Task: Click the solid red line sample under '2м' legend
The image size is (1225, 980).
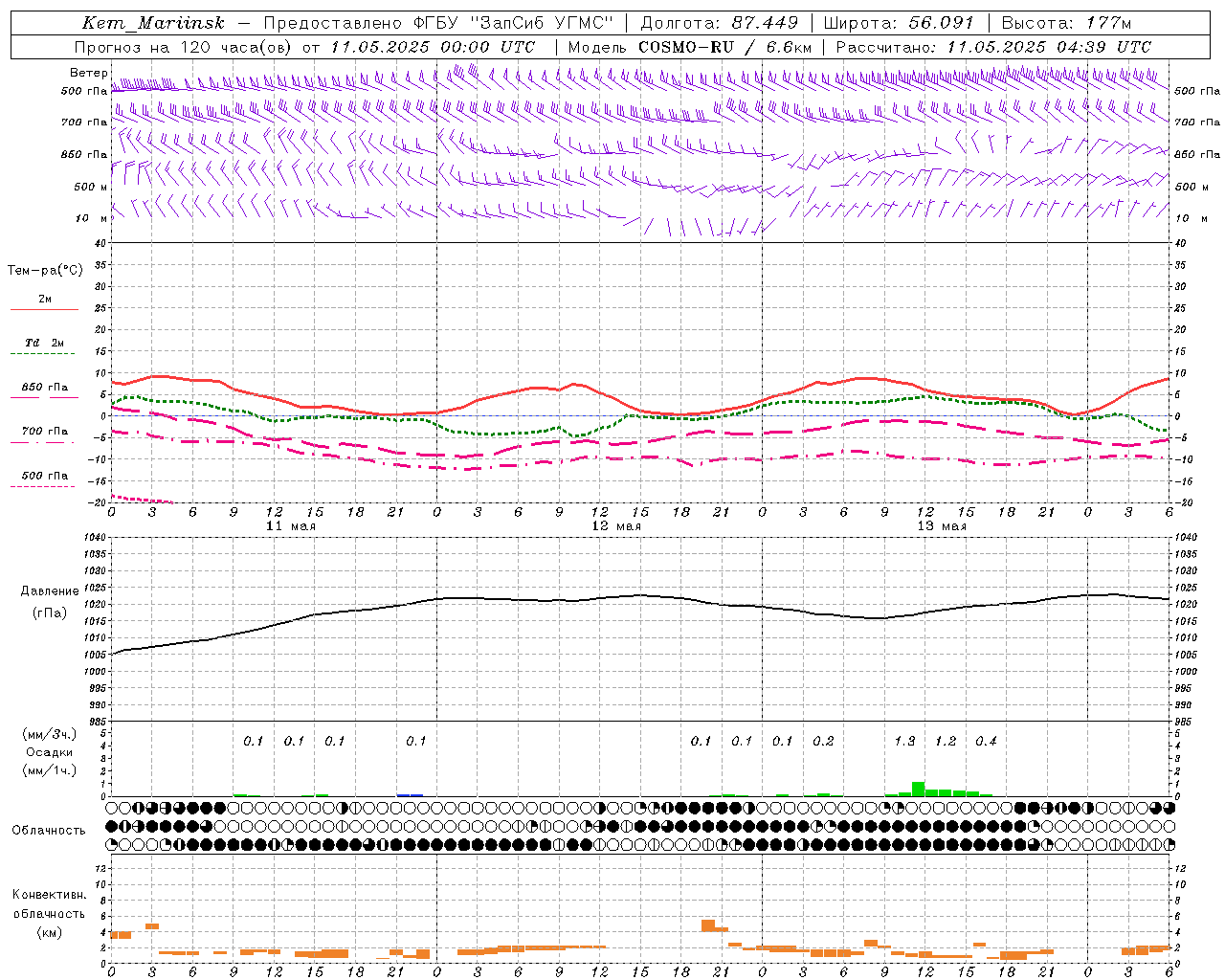Action: 45,310
